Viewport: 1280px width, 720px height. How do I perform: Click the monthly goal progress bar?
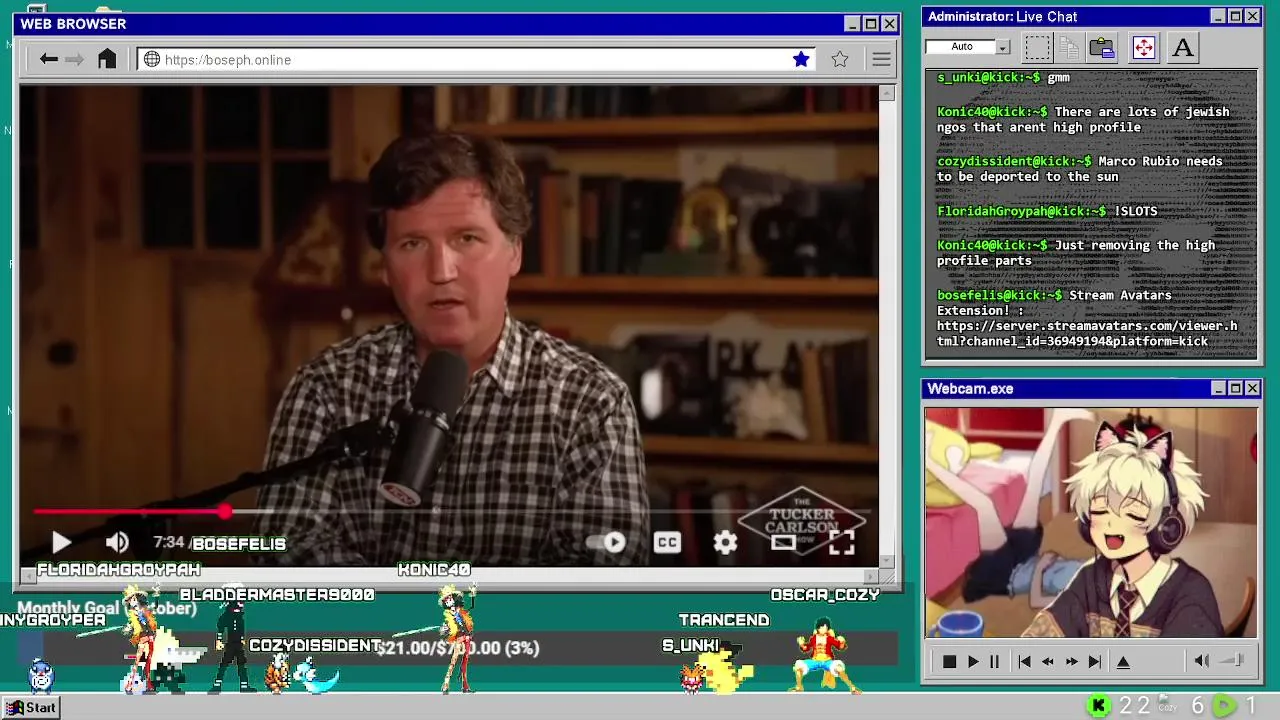(x=458, y=648)
